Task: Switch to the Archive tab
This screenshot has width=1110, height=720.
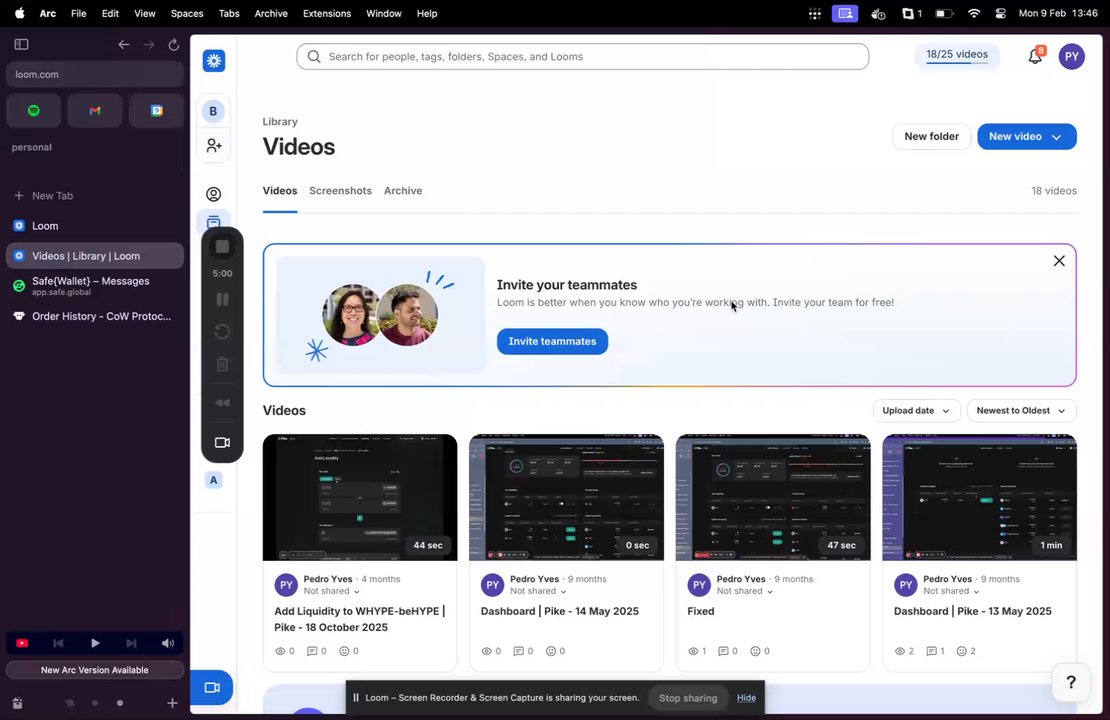Action: (x=403, y=190)
